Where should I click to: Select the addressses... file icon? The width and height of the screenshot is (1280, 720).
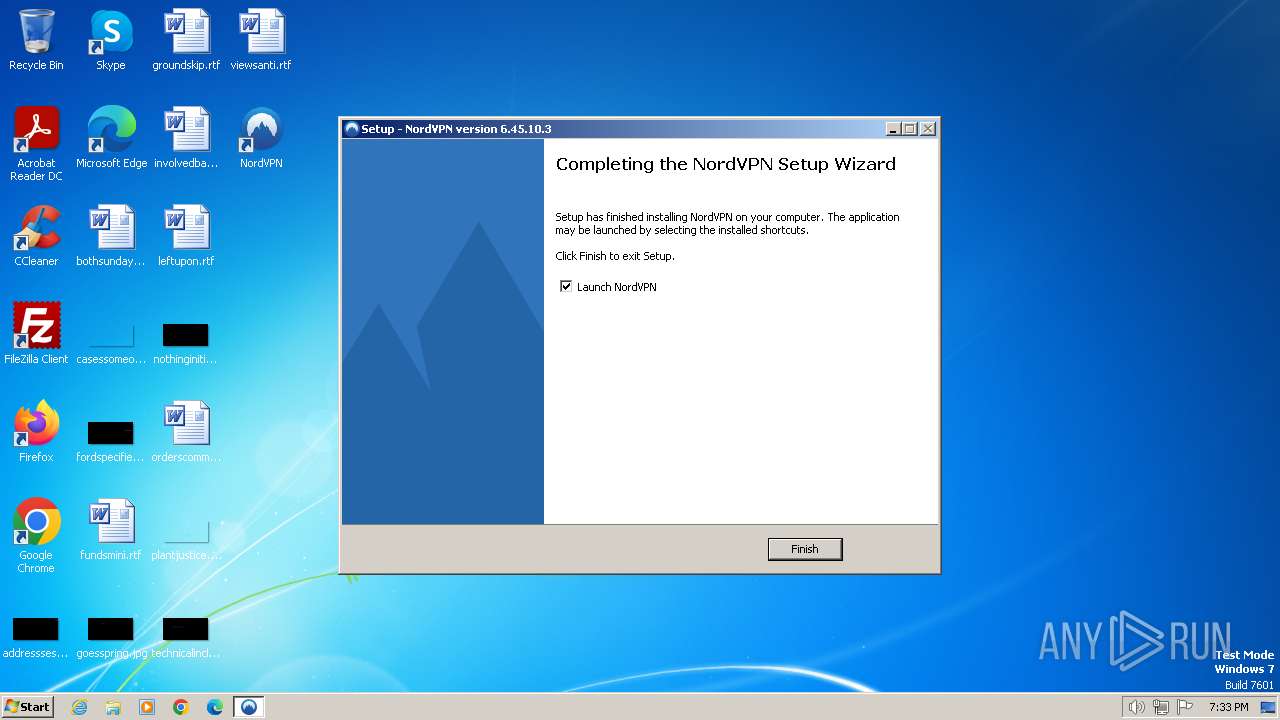pos(36,636)
